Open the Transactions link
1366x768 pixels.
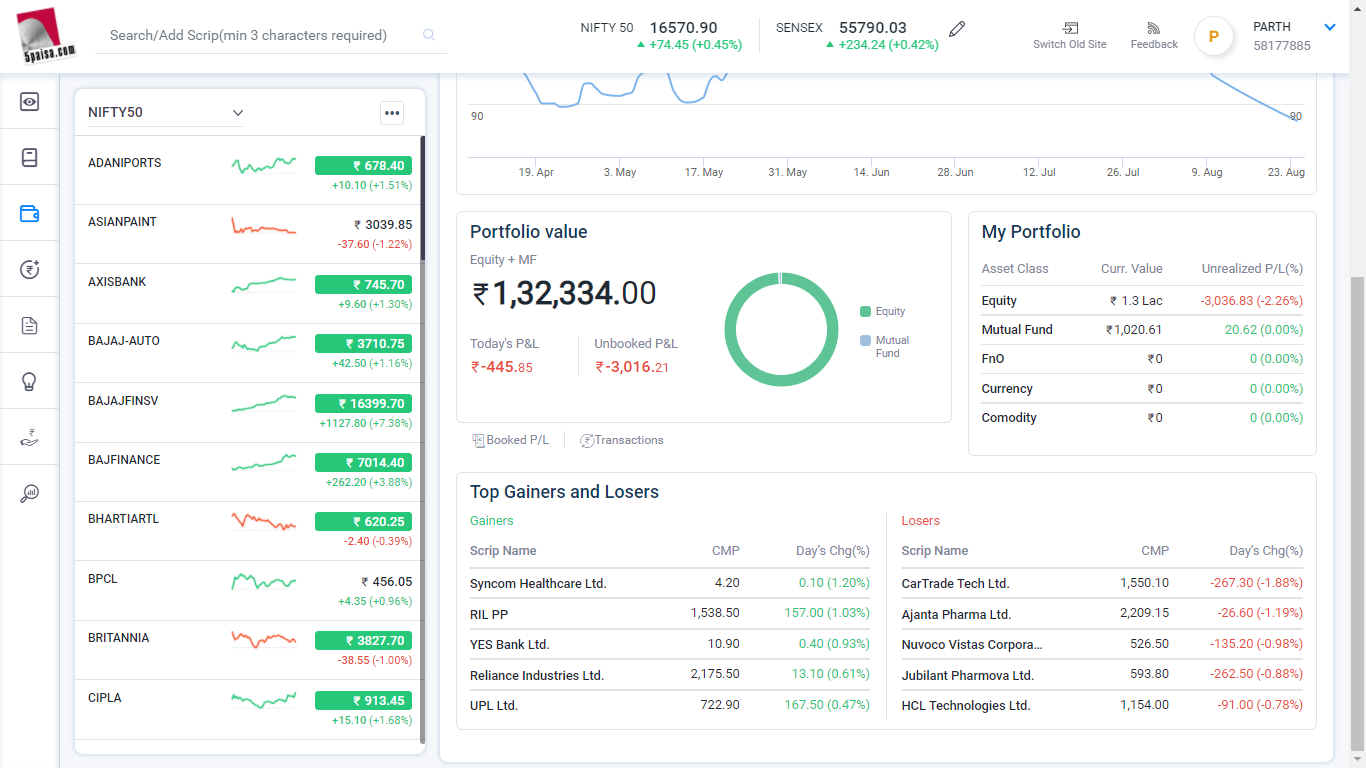[x=621, y=440]
